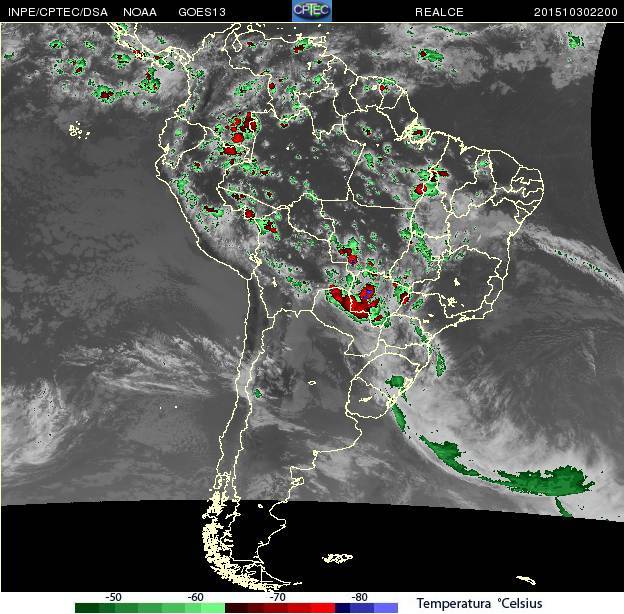Click the -70 label on the temperature scale
The height and width of the screenshot is (614, 624).
tap(277, 597)
